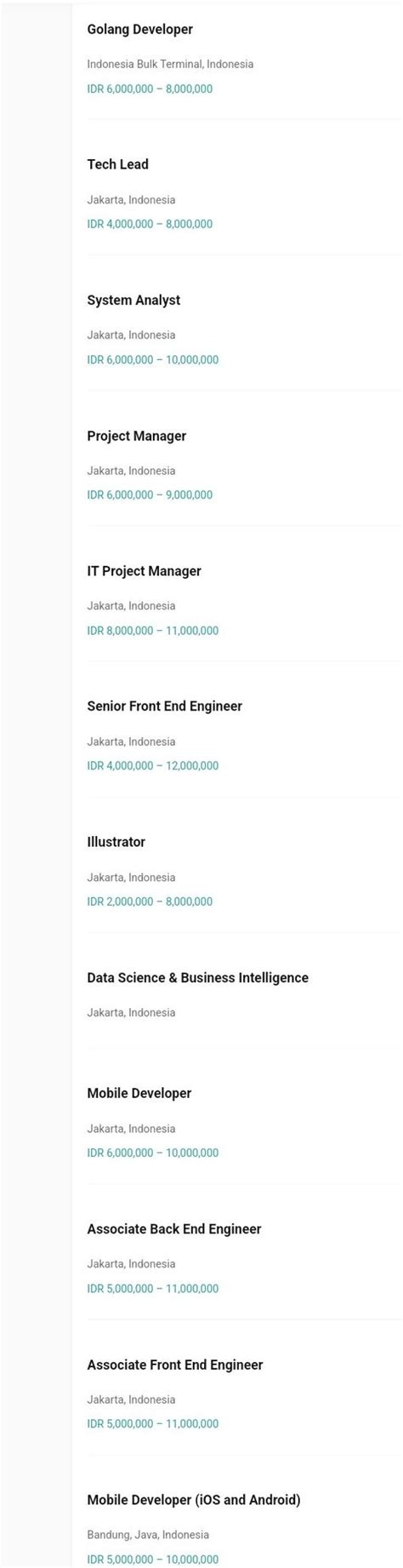Click Indonesia Bulk Terminal, Indonesia location
This screenshot has height=1568, width=403.
(x=170, y=64)
